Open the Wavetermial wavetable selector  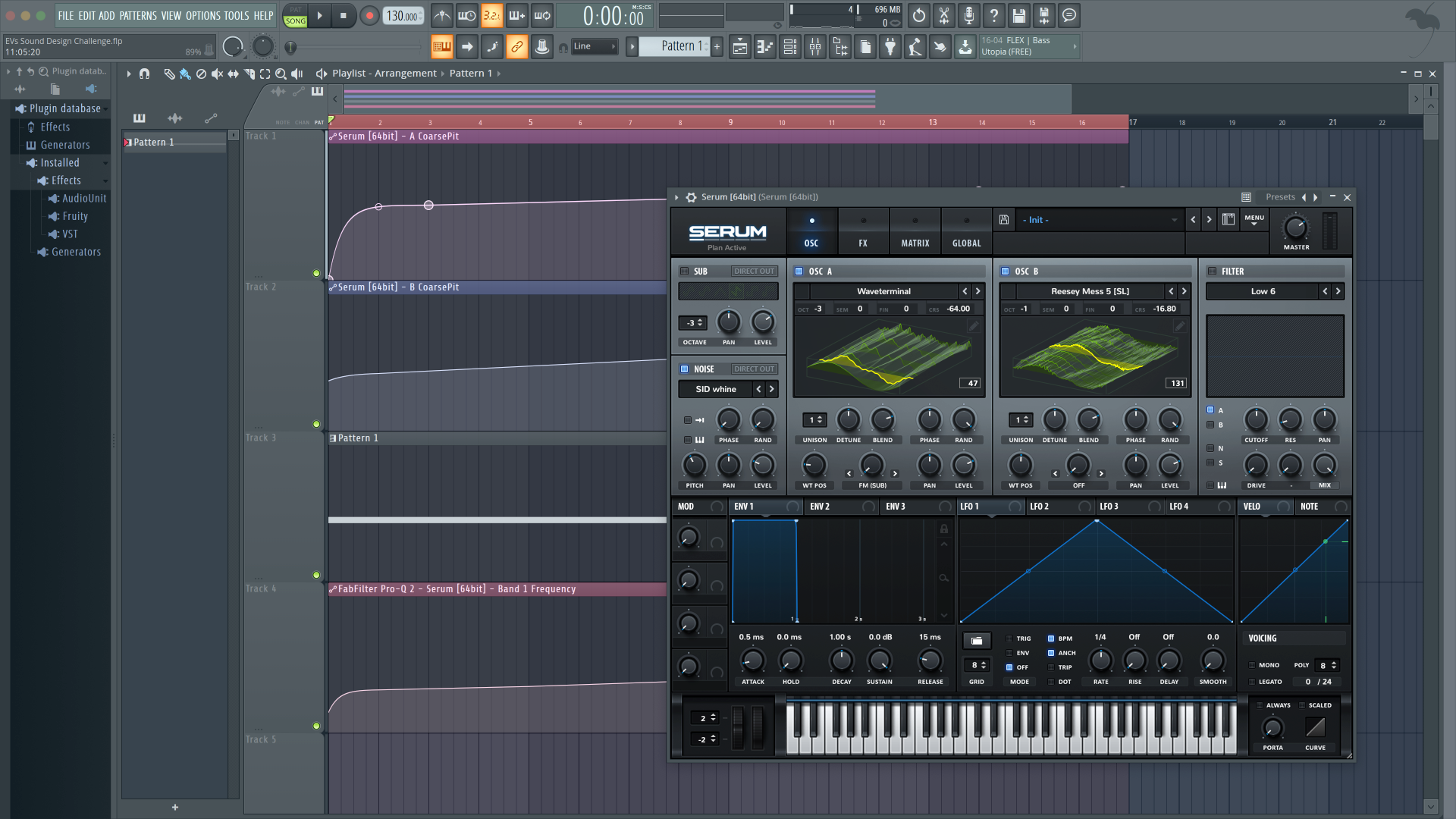click(x=883, y=291)
